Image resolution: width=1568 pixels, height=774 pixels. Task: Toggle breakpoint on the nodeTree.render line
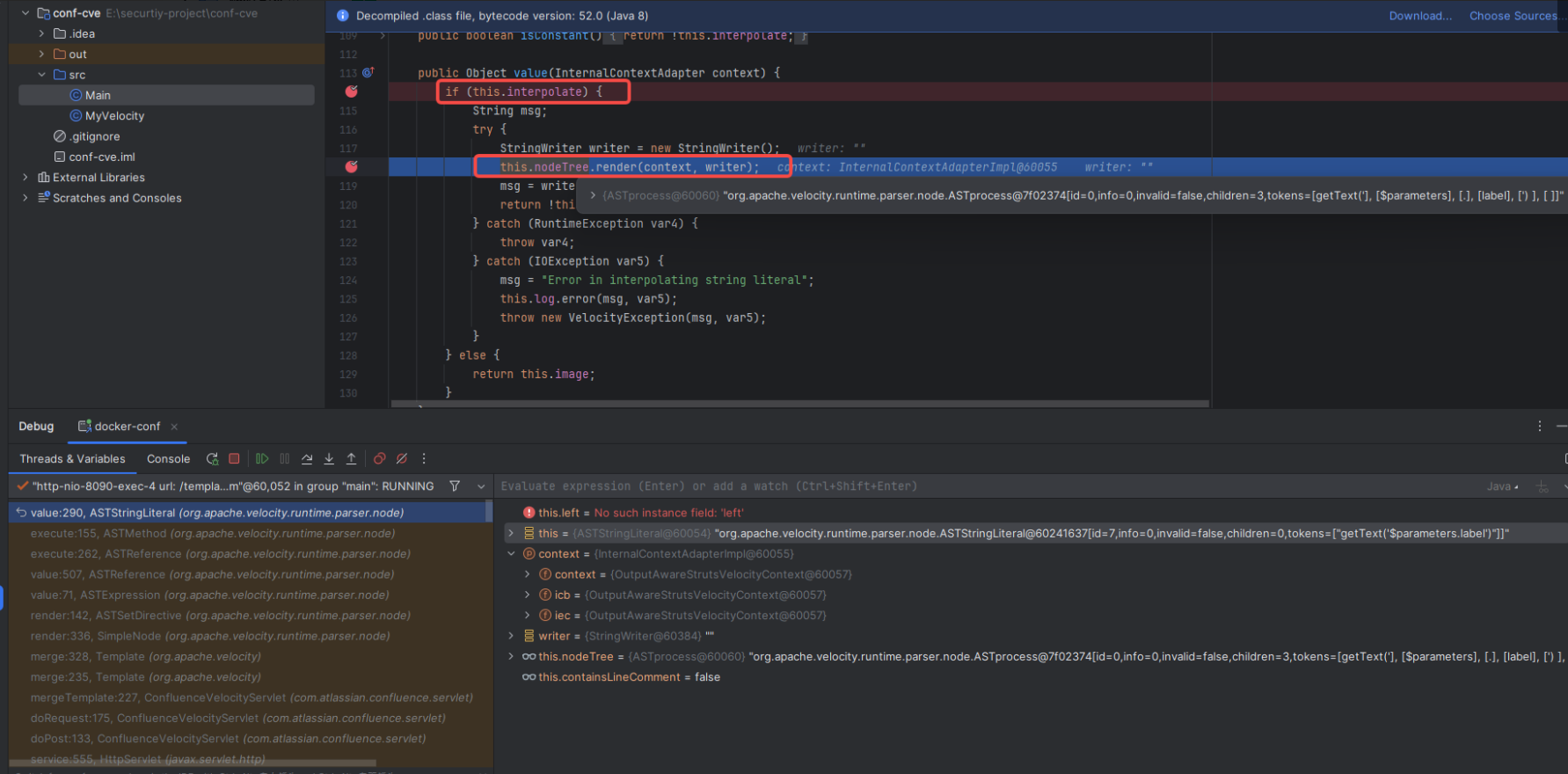[x=352, y=166]
